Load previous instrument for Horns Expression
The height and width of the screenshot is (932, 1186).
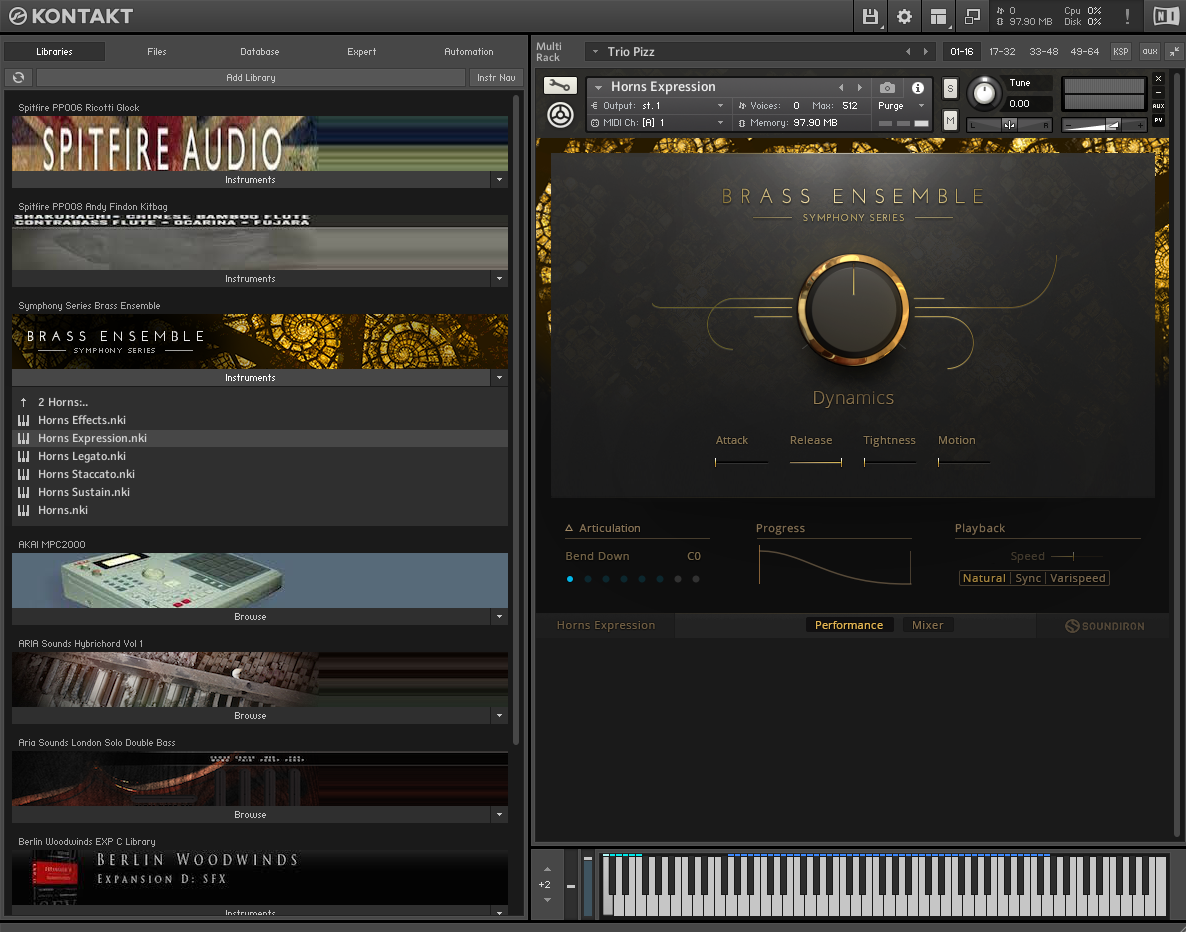point(841,87)
